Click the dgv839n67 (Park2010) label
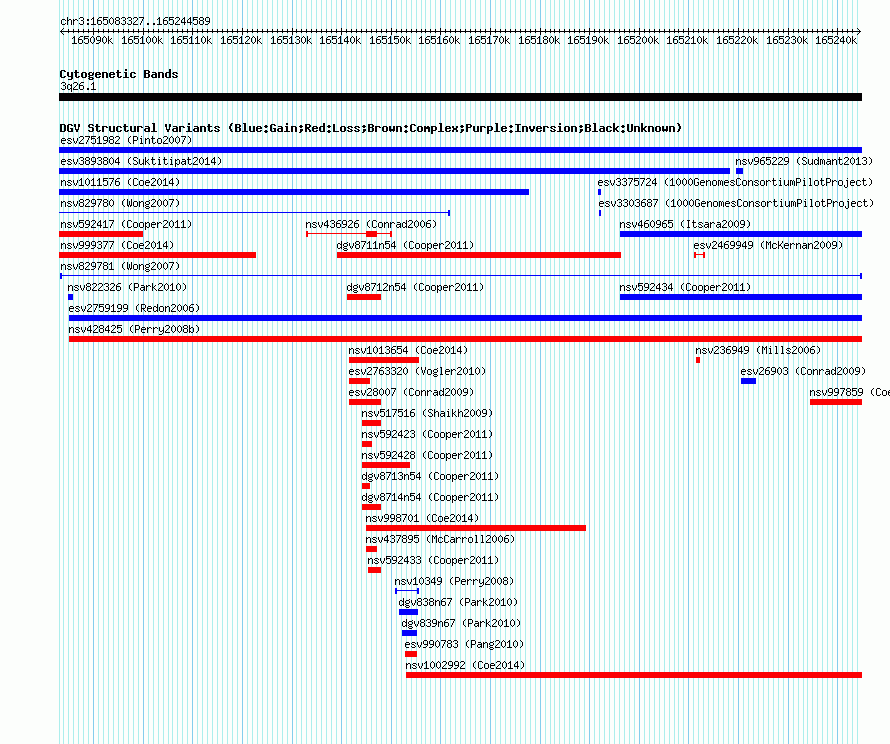Image resolution: width=890 pixels, height=744 pixels. (x=461, y=623)
